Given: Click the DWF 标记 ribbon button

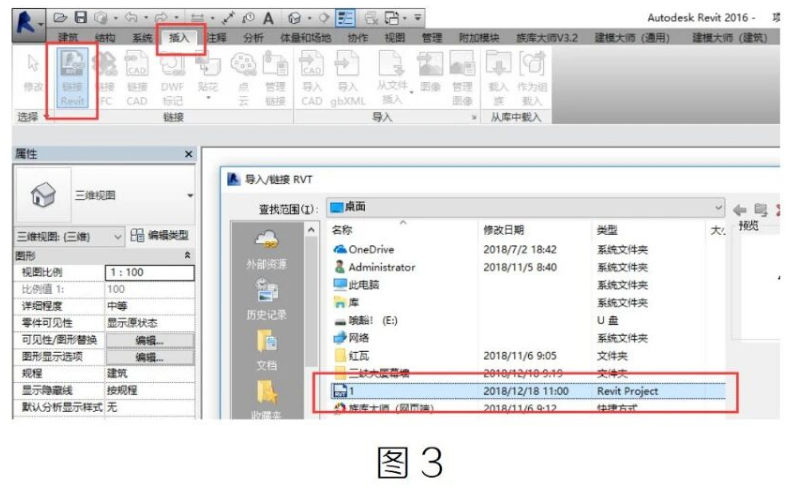Looking at the screenshot, I should click(172, 78).
